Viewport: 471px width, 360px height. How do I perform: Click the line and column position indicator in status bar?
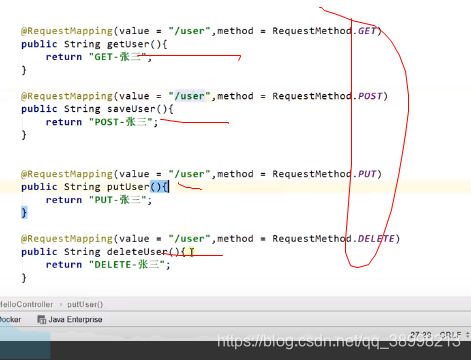(x=421, y=334)
